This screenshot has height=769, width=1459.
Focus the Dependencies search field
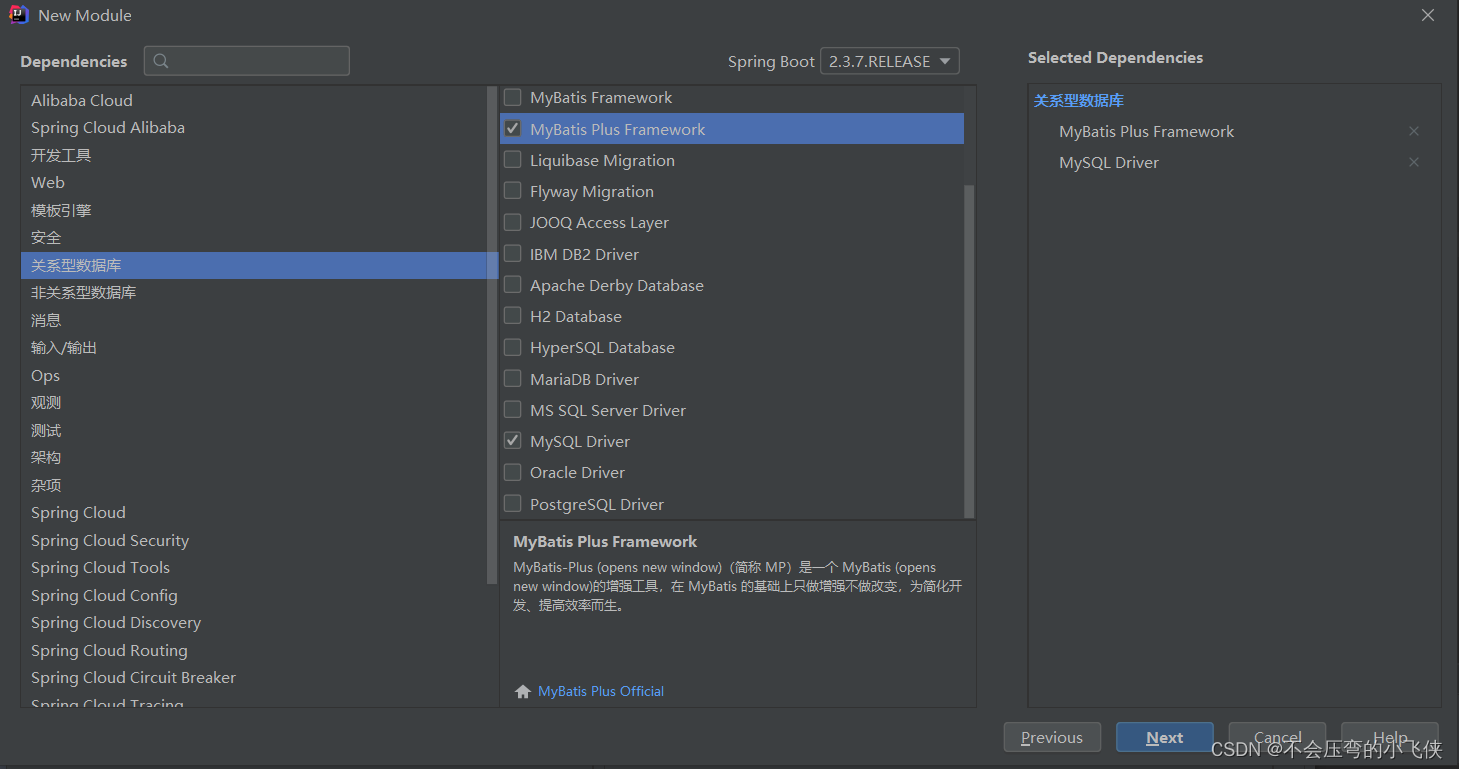coord(247,61)
